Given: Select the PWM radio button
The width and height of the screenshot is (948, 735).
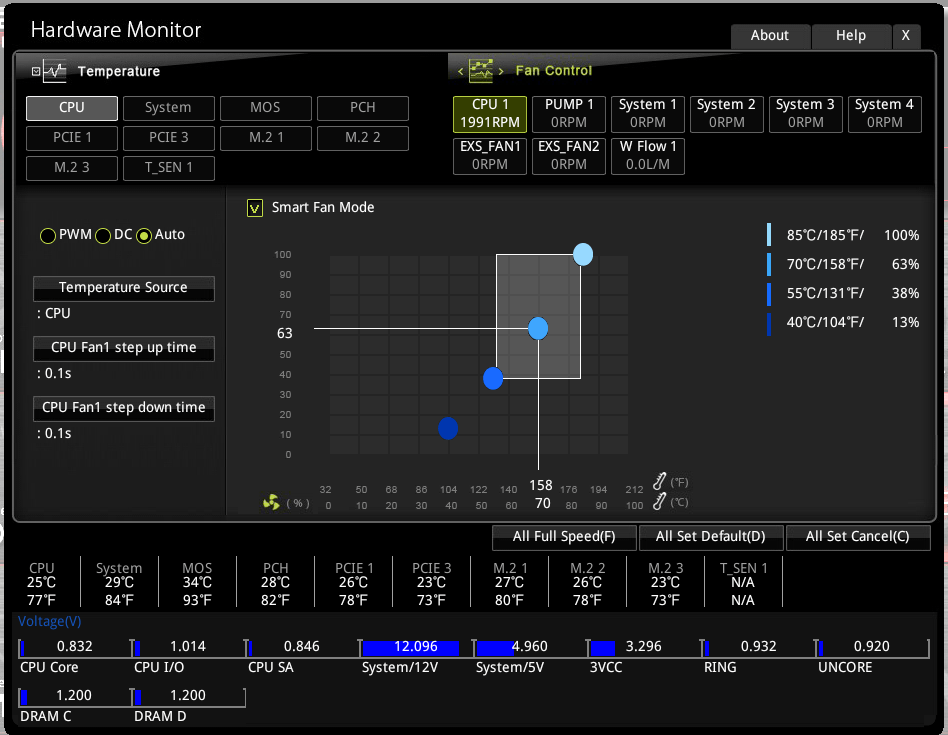Looking at the screenshot, I should click(x=48, y=235).
